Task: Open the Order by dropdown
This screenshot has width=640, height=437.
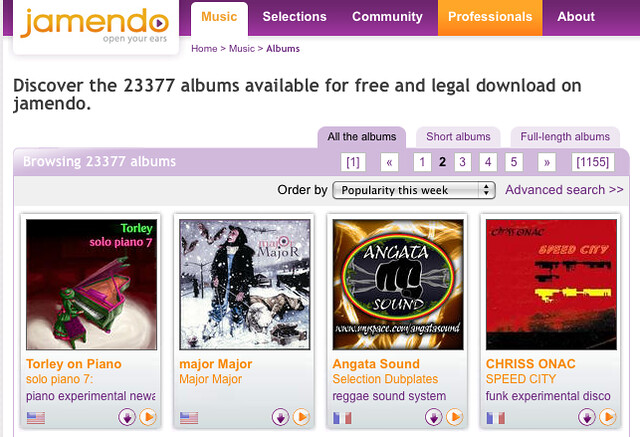Action: [x=414, y=190]
